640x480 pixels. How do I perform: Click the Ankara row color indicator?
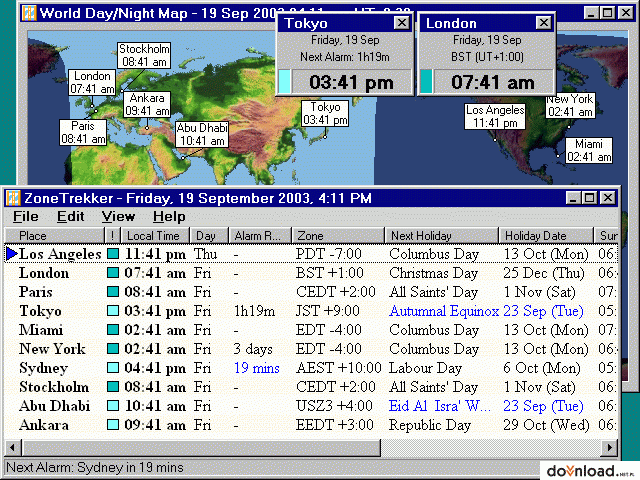(113, 425)
